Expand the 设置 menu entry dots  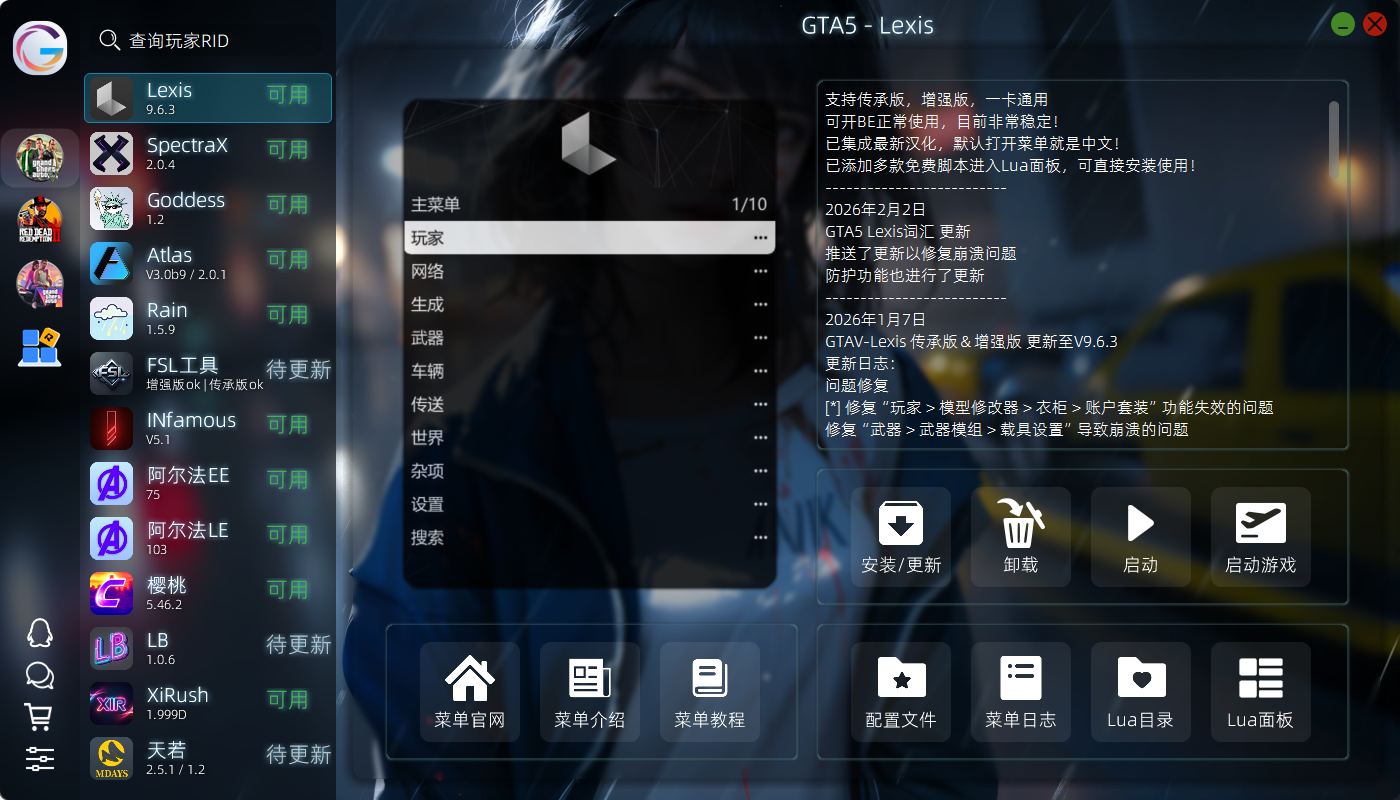coord(760,505)
